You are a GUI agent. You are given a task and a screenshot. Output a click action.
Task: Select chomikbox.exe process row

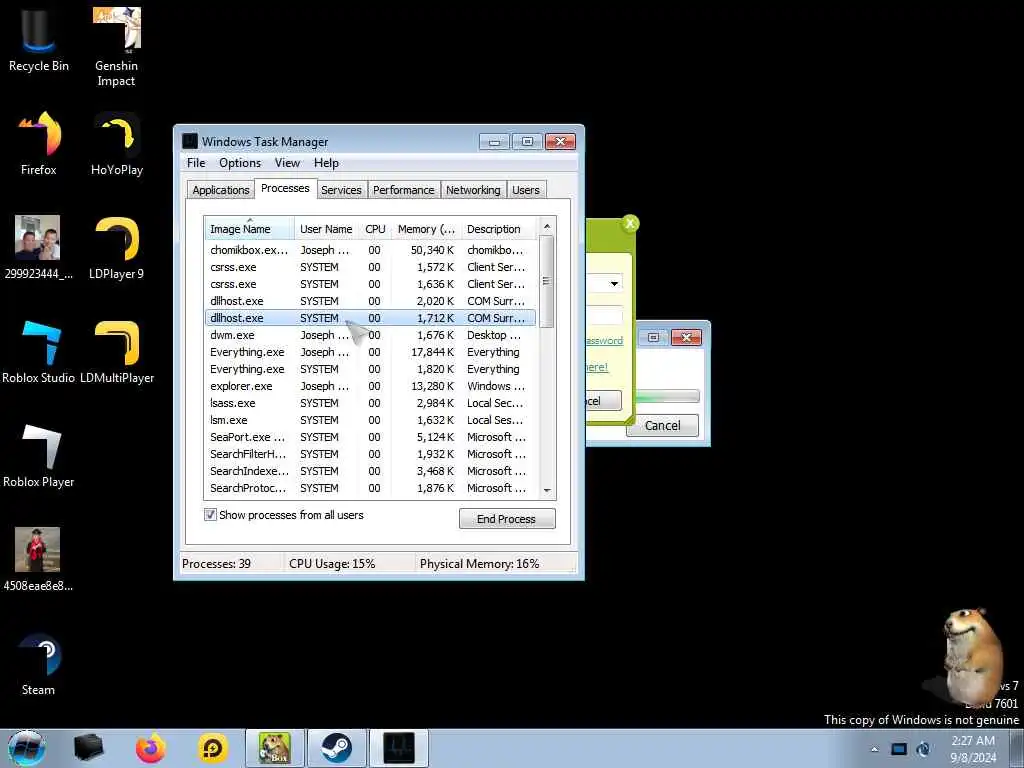[370, 250]
